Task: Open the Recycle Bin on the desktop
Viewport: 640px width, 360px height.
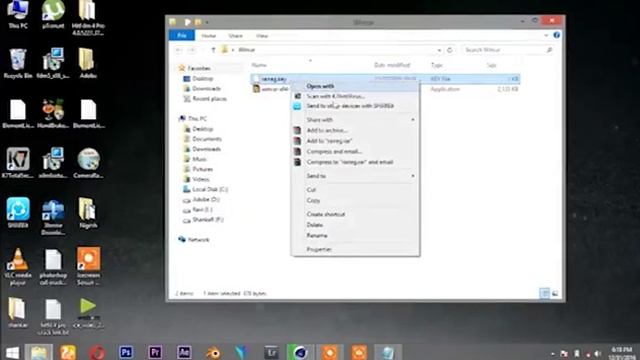Action: tap(18, 63)
